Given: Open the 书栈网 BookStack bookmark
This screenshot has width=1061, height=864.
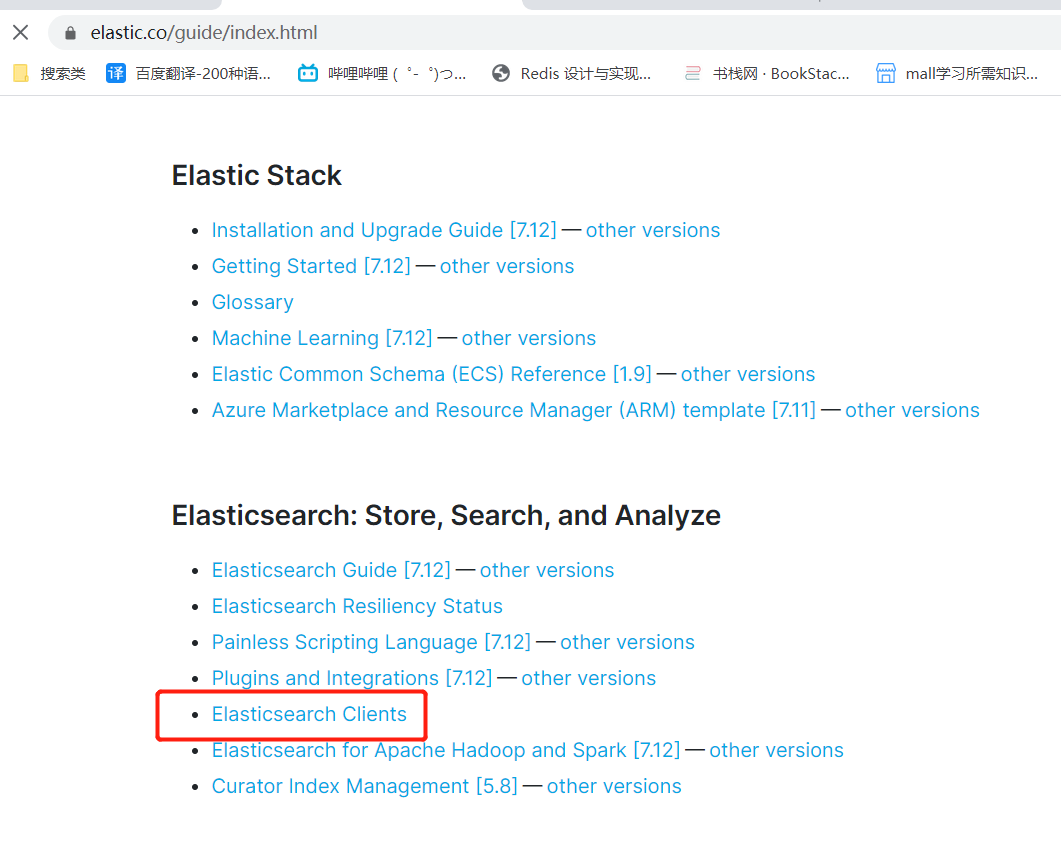Looking at the screenshot, I should coord(767,73).
